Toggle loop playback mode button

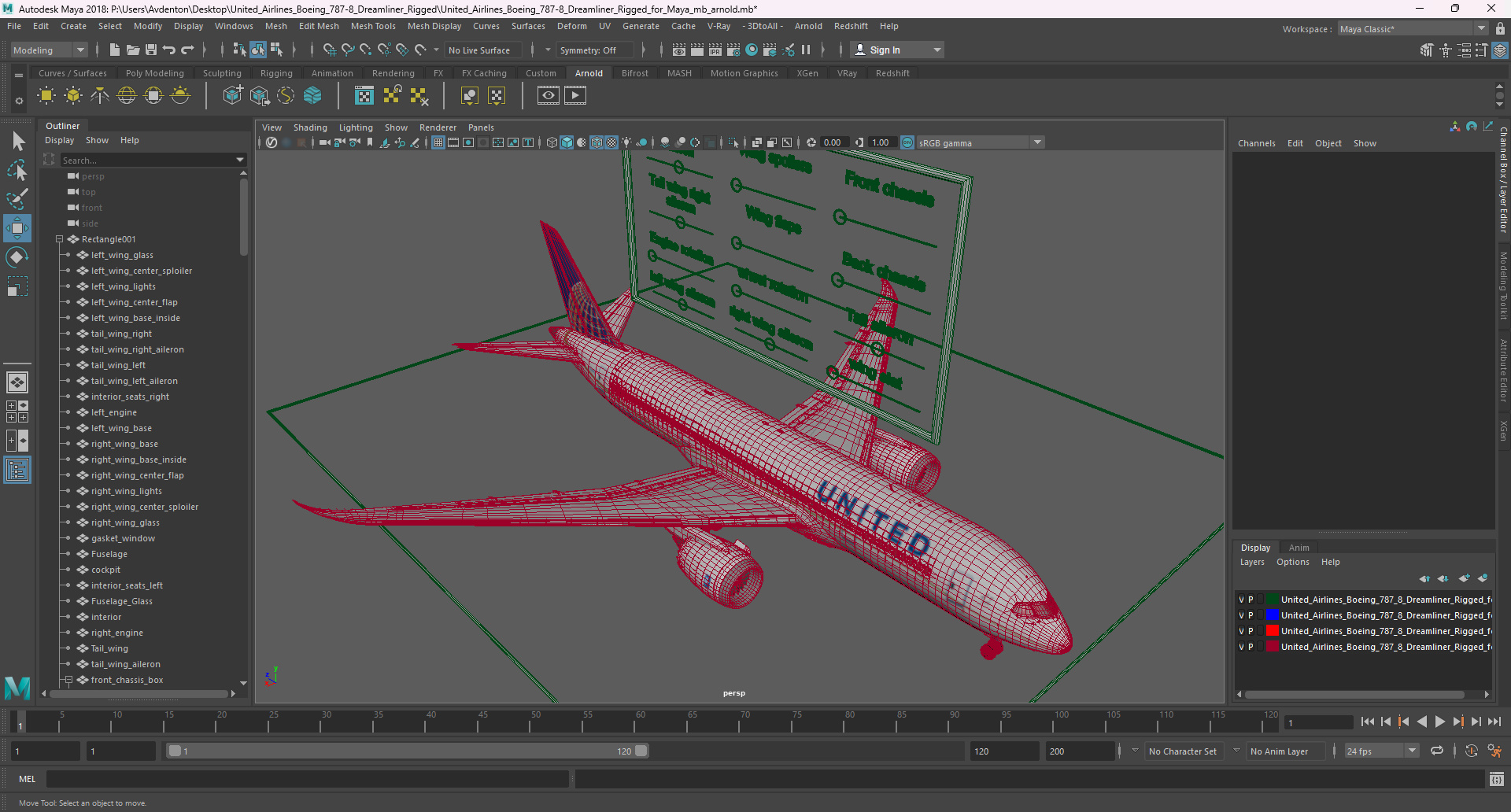click(x=1436, y=751)
